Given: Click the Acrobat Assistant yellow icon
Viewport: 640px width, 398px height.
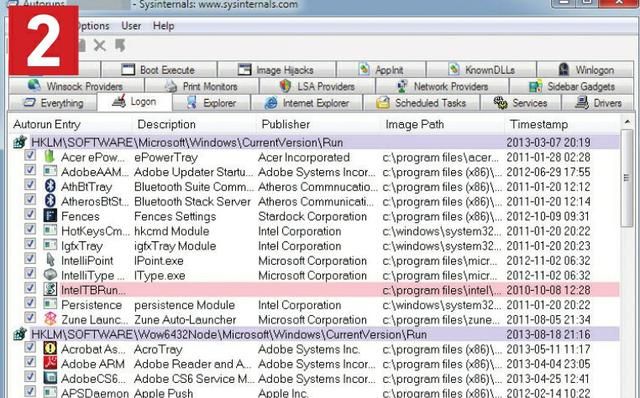Looking at the screenshot, I should tap(50, 348).
